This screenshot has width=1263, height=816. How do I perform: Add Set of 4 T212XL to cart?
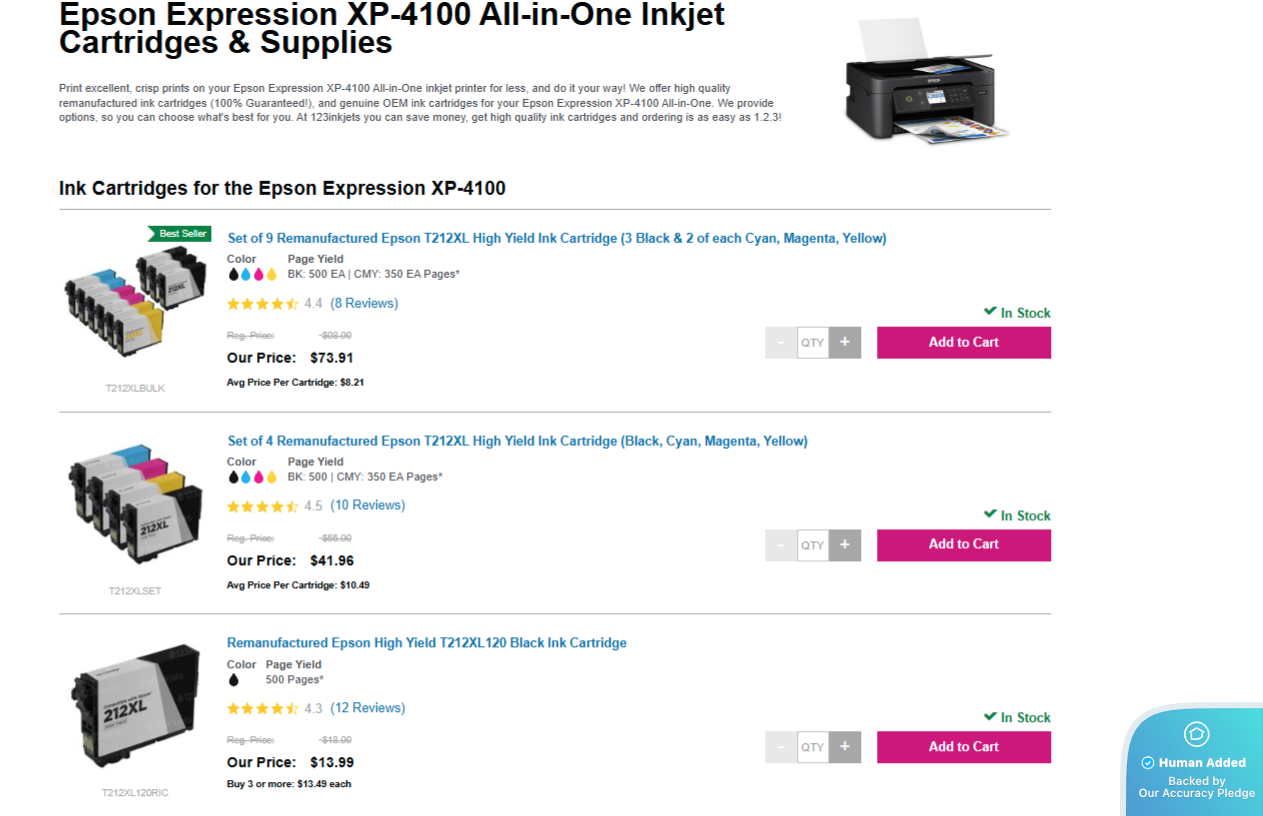click(964, 545)
